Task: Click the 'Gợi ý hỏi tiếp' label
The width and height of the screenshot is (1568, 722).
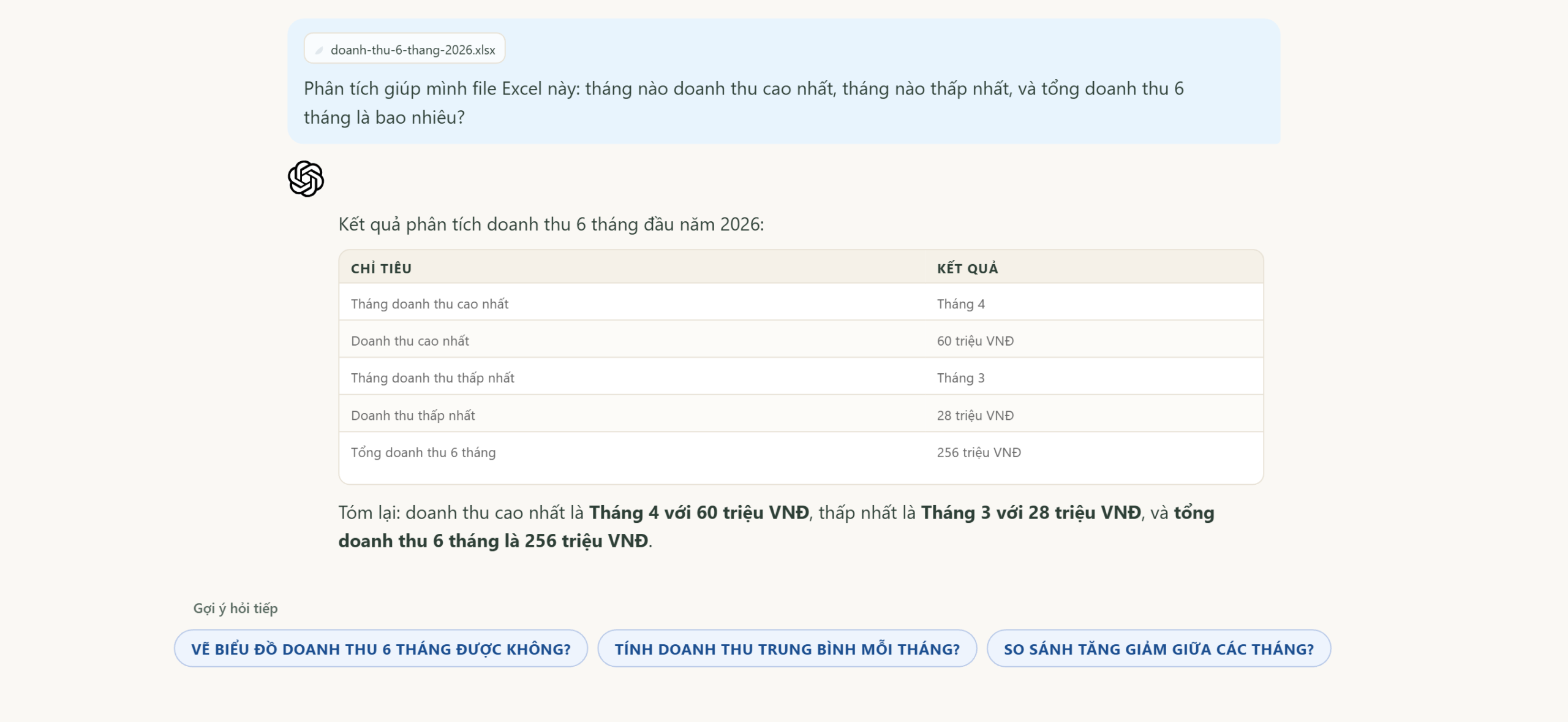Action: [x=235, y=608]
